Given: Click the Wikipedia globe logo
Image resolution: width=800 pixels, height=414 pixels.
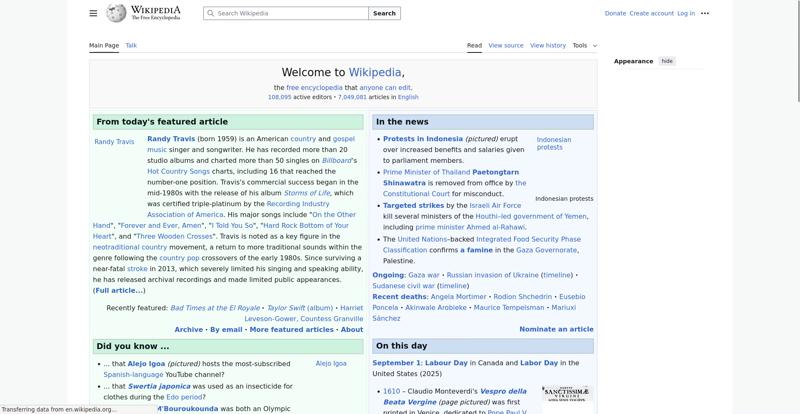Looking at the screenshot, I should point(116,13).
